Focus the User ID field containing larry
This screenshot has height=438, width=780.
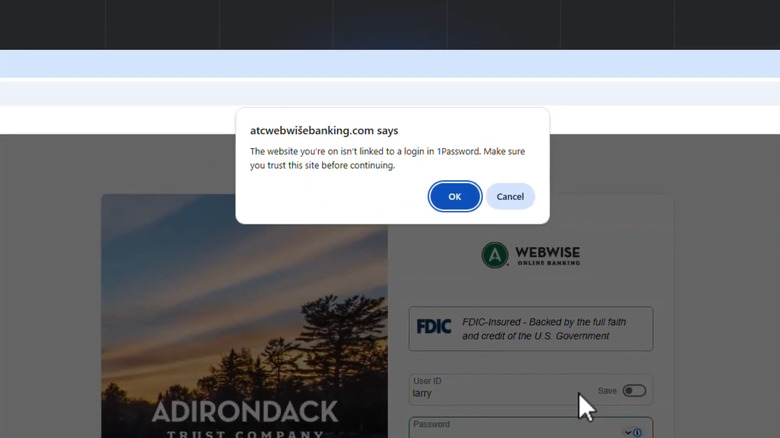click(x=531, y=389)
